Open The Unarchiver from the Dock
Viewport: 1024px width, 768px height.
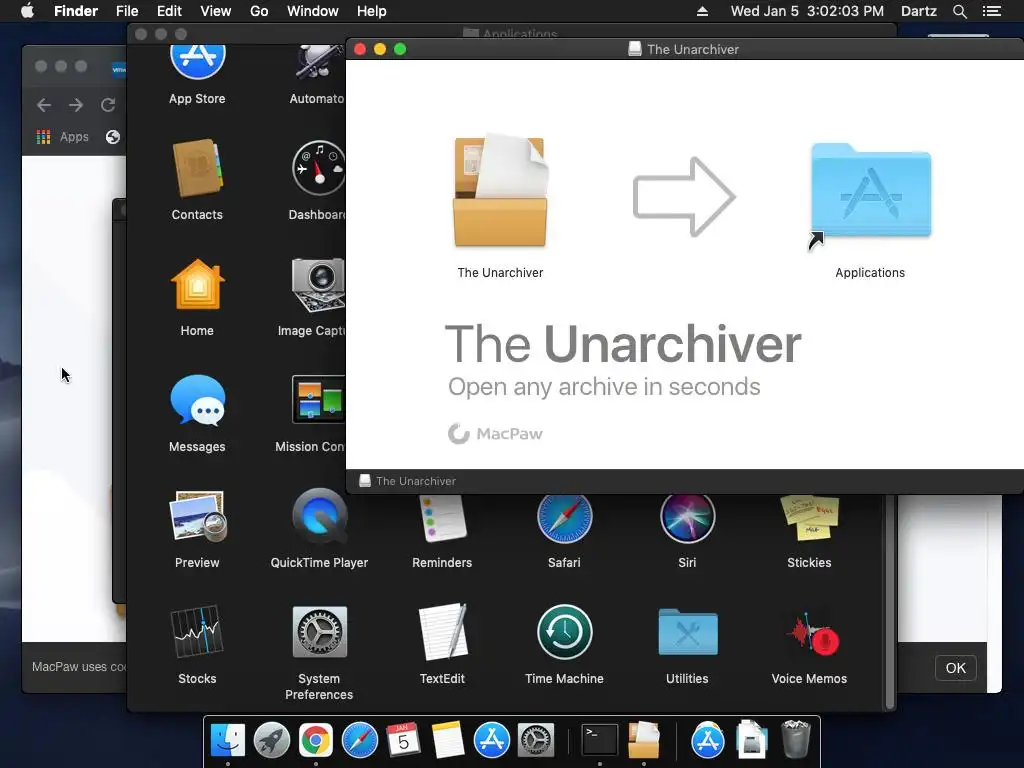click(x=644, y=740)
